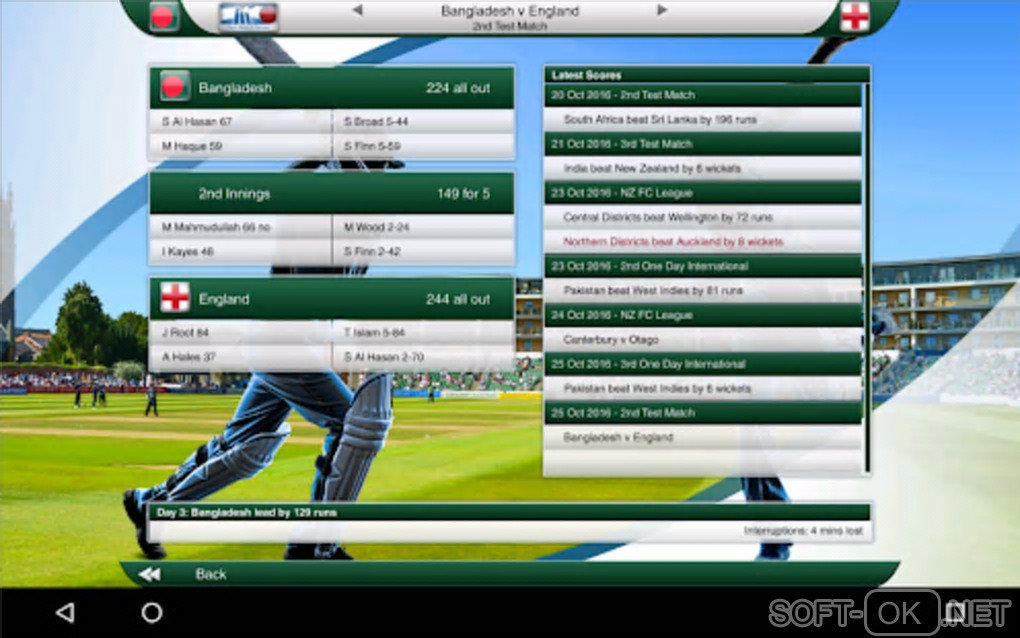
Task: Tap Bangladesh flag in scorecard header
Action: coord(174,86)
